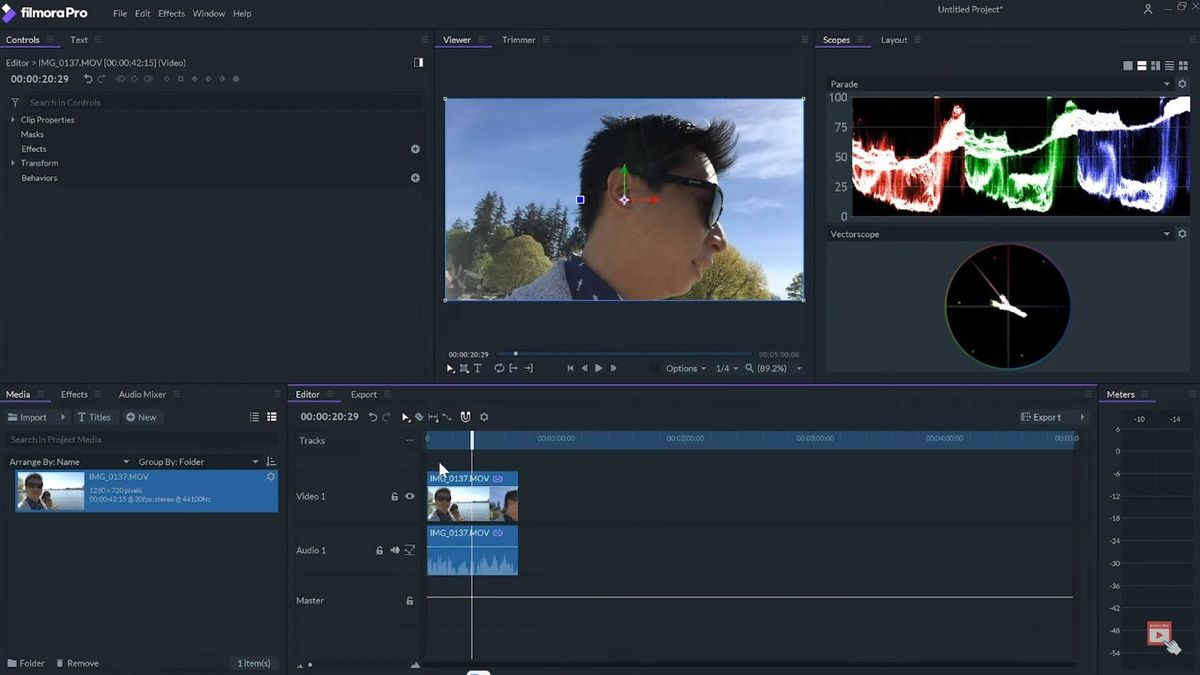Select the IMG_0137.MOV clip in Media panel
Viewport: 1200px width, 675px height.
tap(145, 491)
